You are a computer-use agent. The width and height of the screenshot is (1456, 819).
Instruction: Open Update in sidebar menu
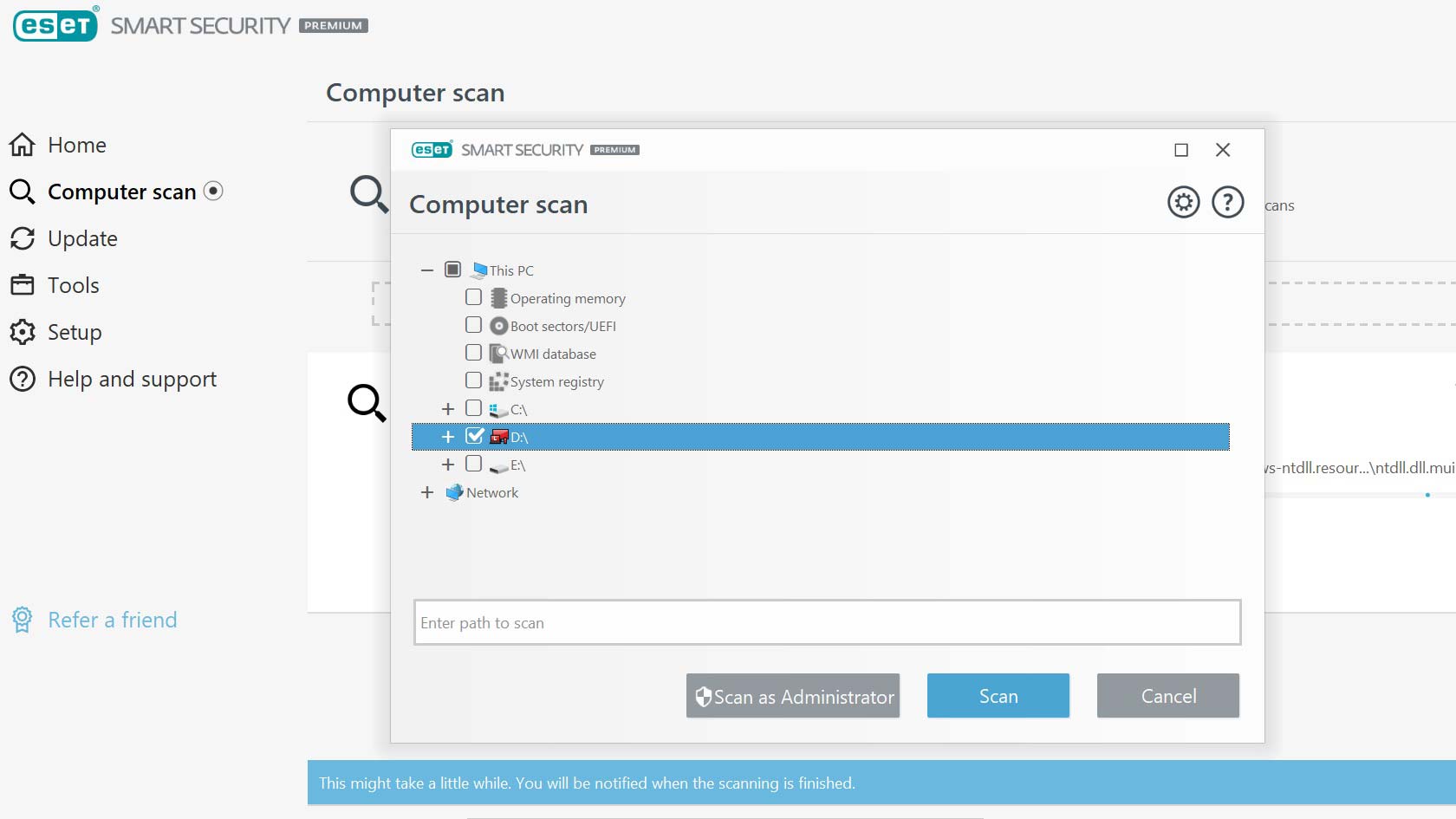point(82,238)
